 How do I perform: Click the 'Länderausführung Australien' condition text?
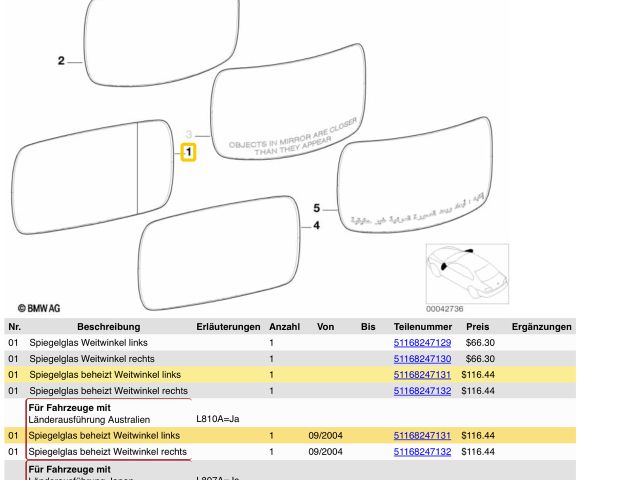coord(89,419)
